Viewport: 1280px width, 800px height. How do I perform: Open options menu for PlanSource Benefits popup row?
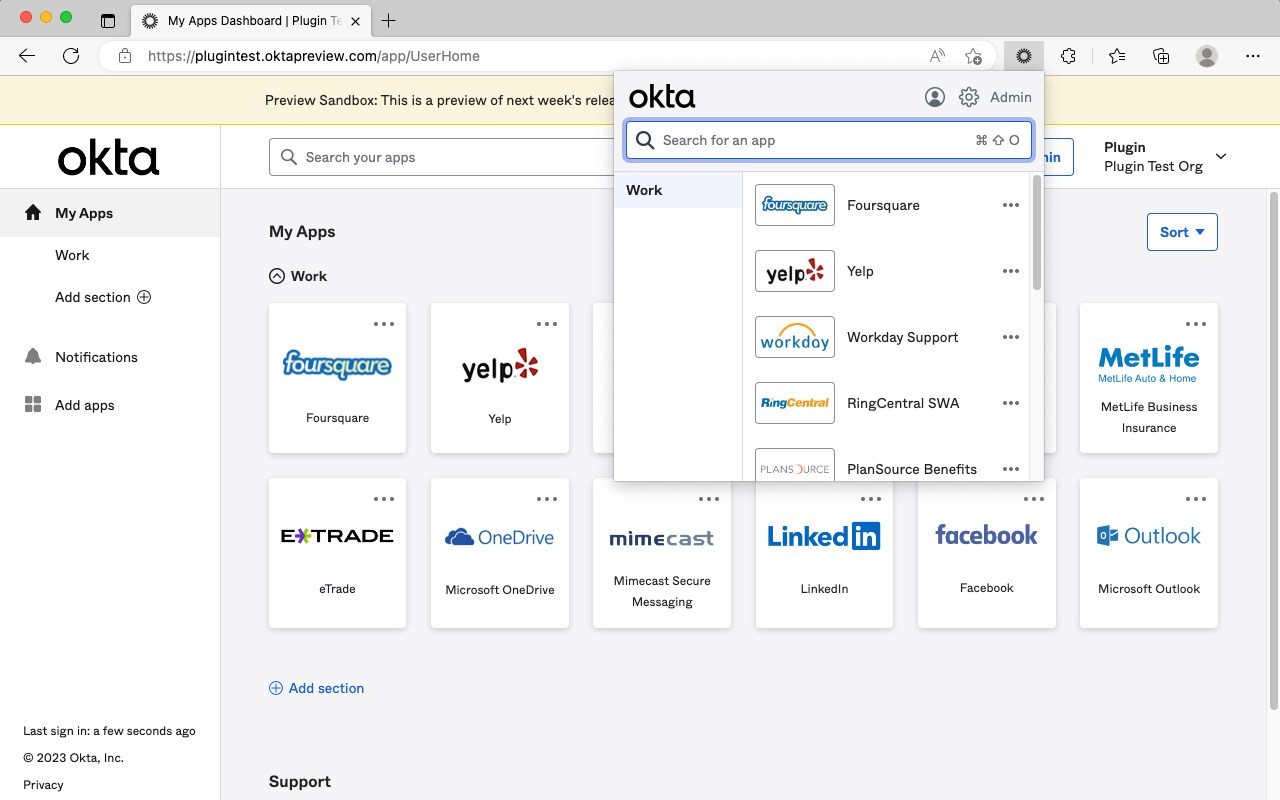point(1011,469)
